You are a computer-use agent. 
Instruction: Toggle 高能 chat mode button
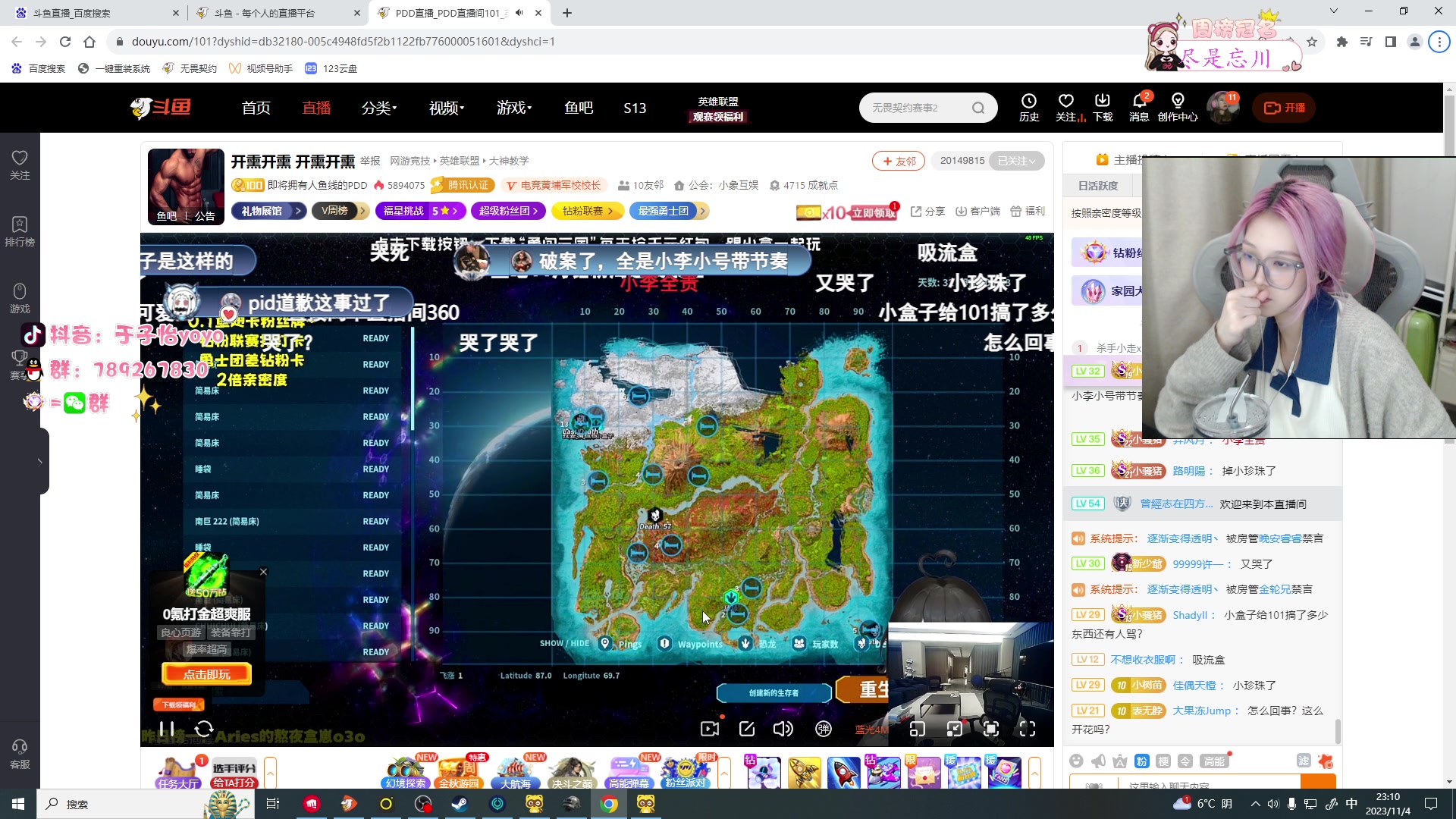pyautogui.click(x=1213, y=761)
